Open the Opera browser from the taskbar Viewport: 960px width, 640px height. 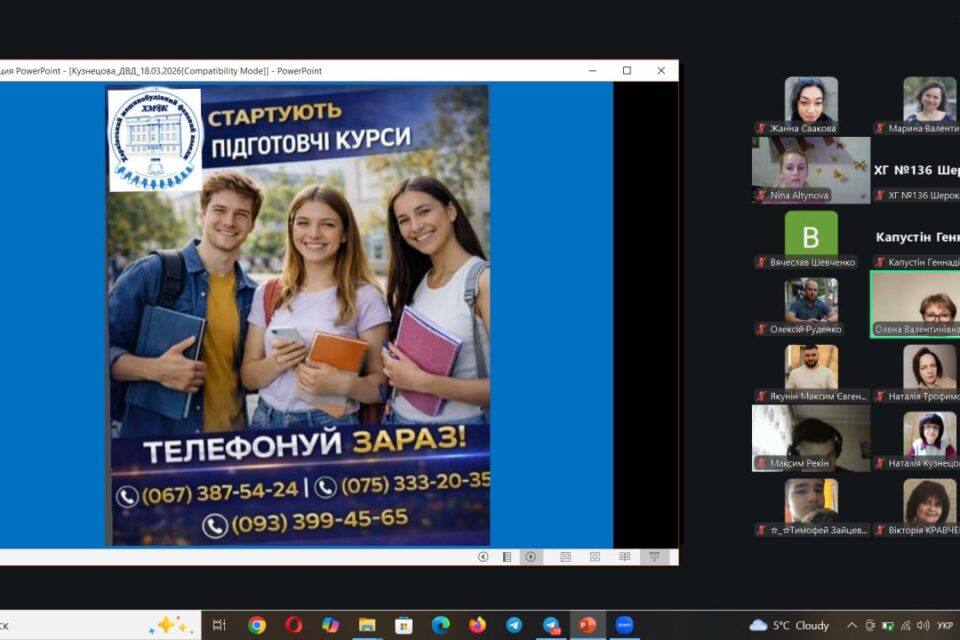pos(294,625)
